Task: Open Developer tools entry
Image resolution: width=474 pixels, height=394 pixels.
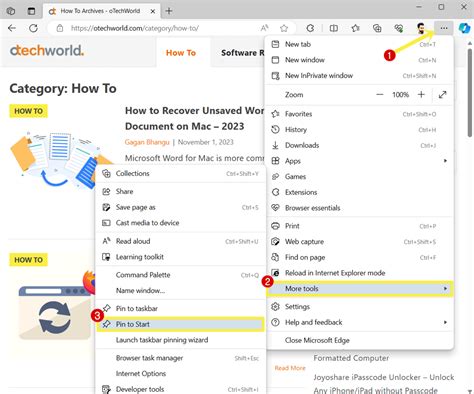Action: coord(180,389)
